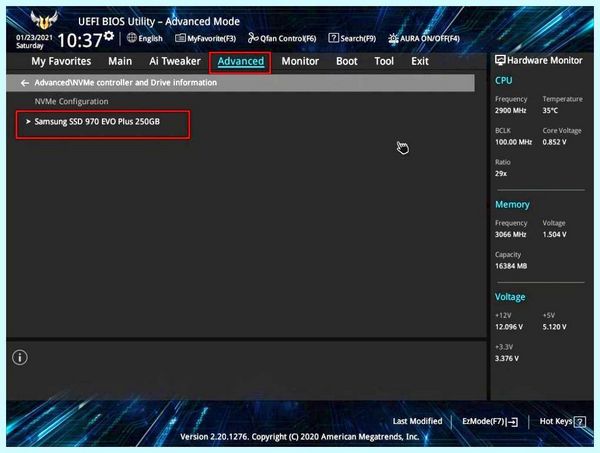This screenshot has height=453, width=600.
Task: Click the Voltage section heading
Action: pyautogui.click(x=510, y=297)
